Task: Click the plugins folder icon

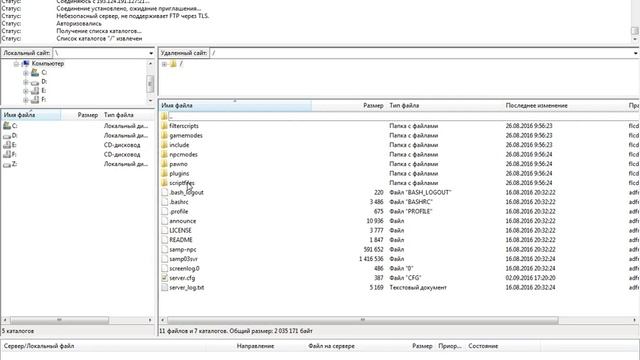Action: (164, 173)
